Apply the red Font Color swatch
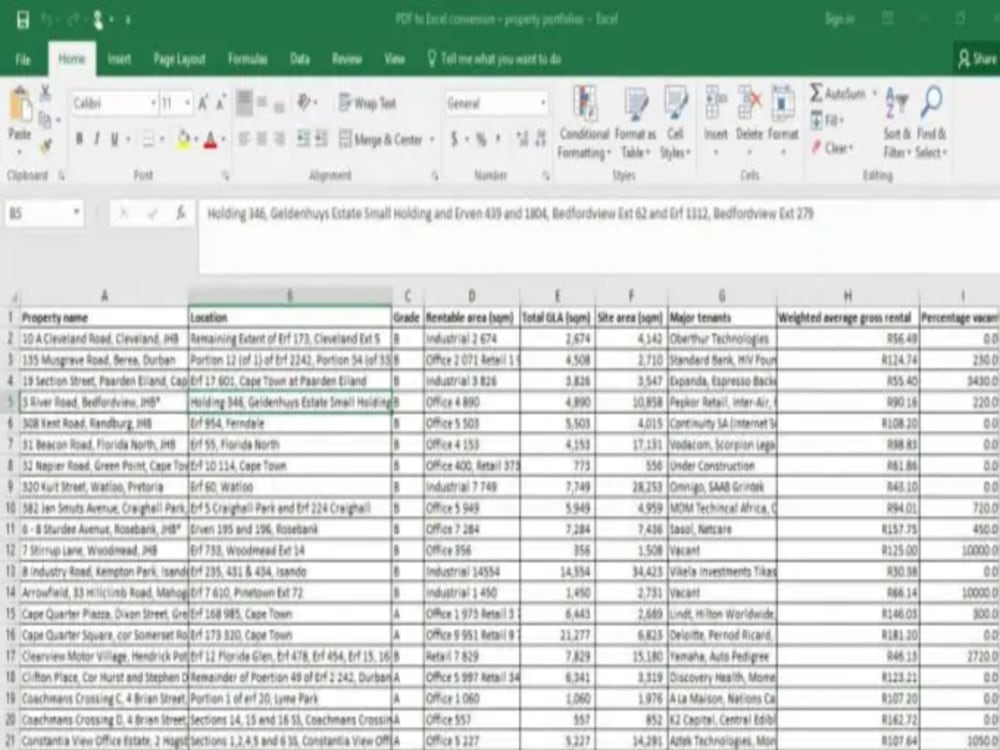The width and height of the screenshot is (1000, 750). [x=211, y=140]
